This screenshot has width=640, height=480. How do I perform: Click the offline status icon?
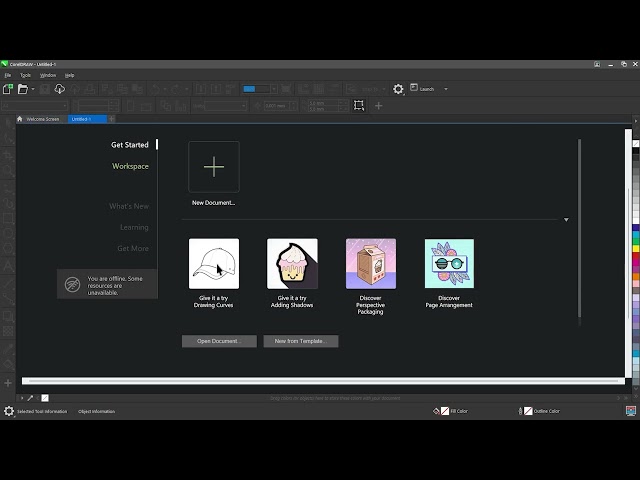pyautogui.click(x=72, y=284)
